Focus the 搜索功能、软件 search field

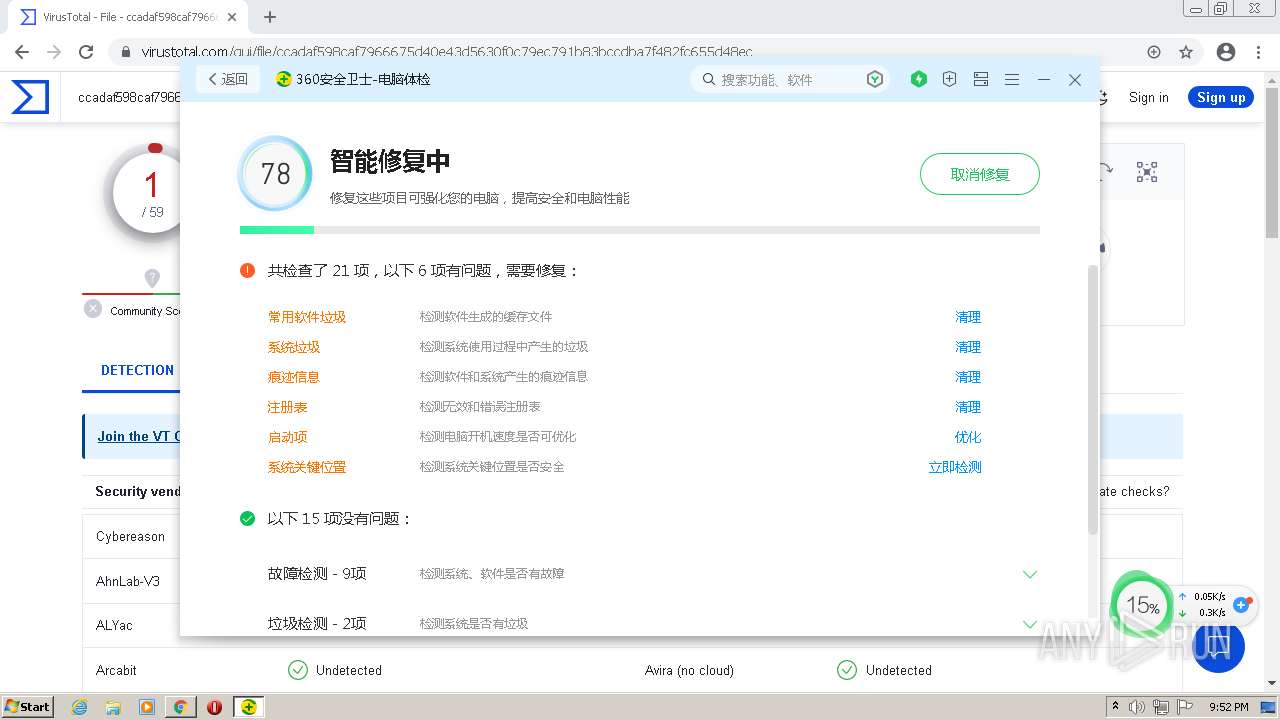click(790, 79)
